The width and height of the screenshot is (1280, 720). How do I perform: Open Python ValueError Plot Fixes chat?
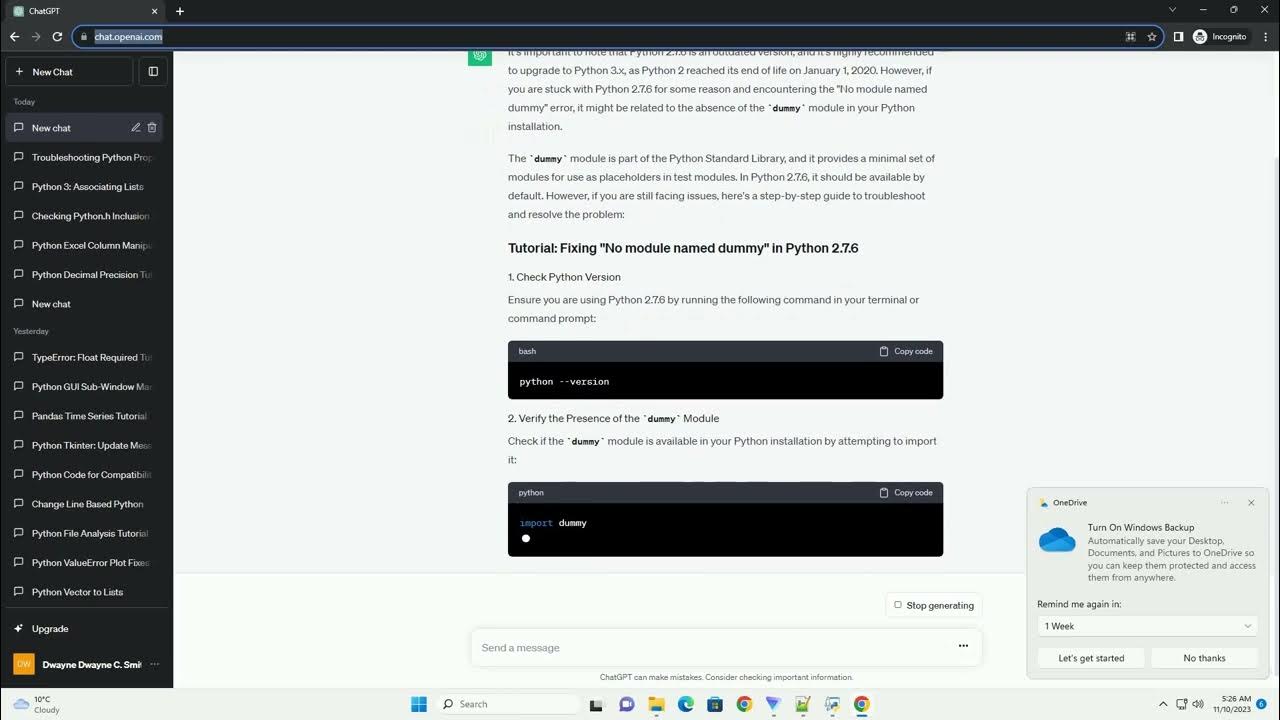click(84, 563)
